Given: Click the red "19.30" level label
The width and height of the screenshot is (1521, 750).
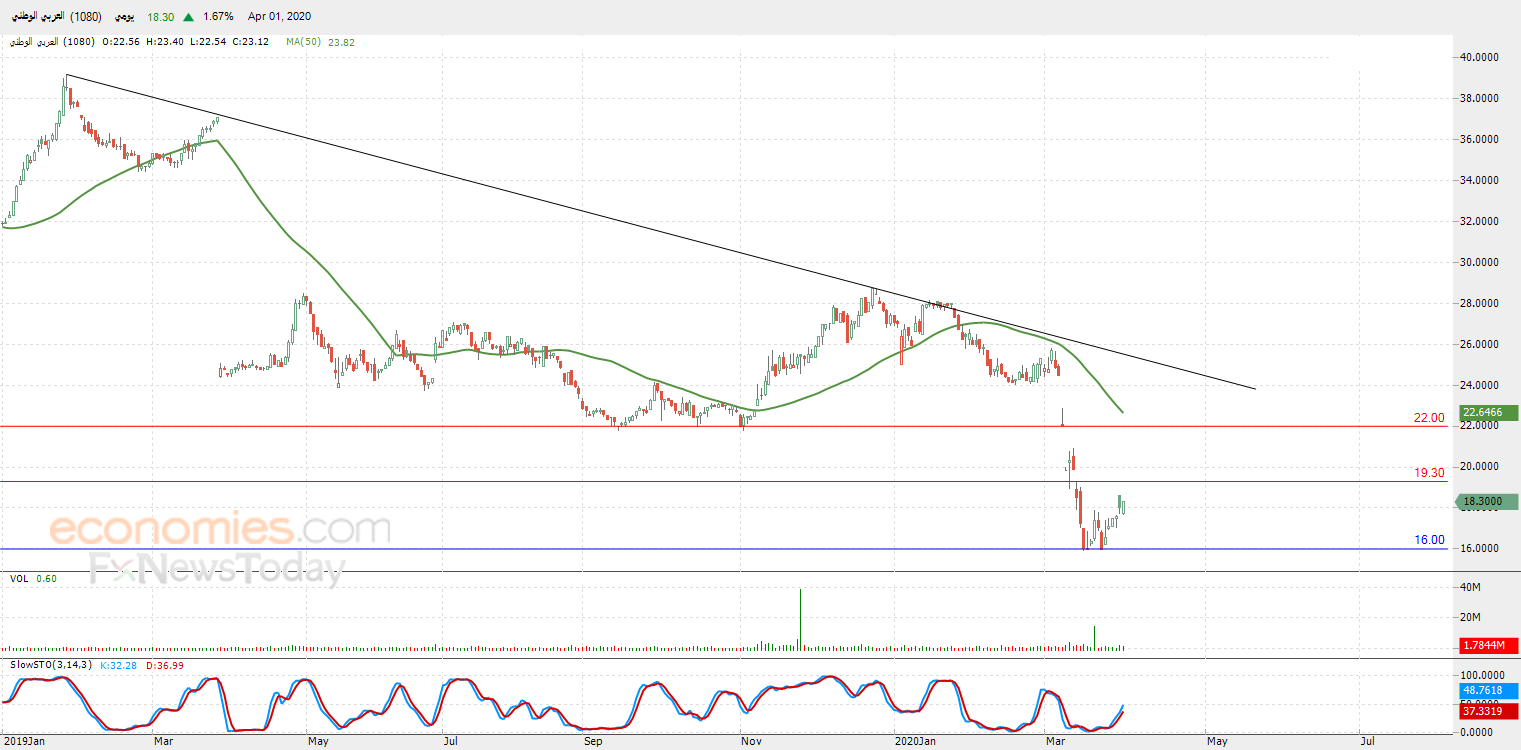Looking at the screenshot, I should (1429, 473).
